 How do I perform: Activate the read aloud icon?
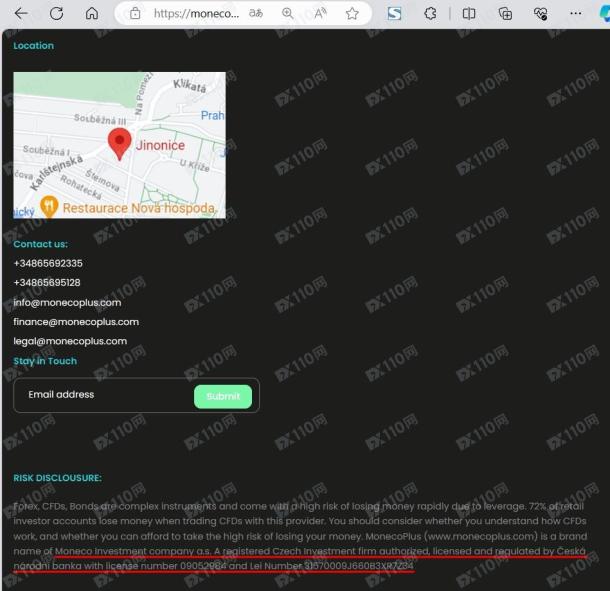[x=320, y=14]
